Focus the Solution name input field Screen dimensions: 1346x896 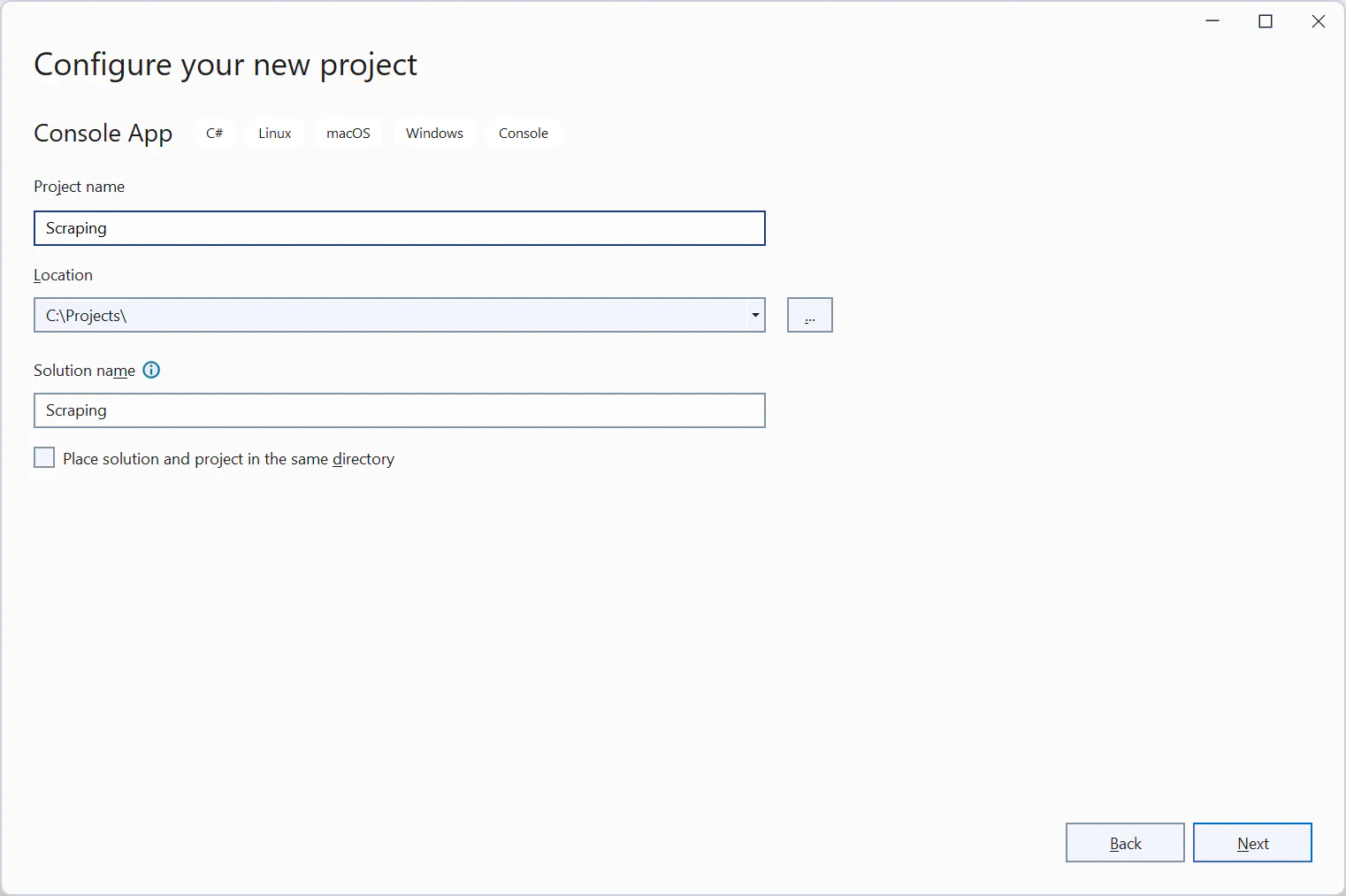coord(398,410)
